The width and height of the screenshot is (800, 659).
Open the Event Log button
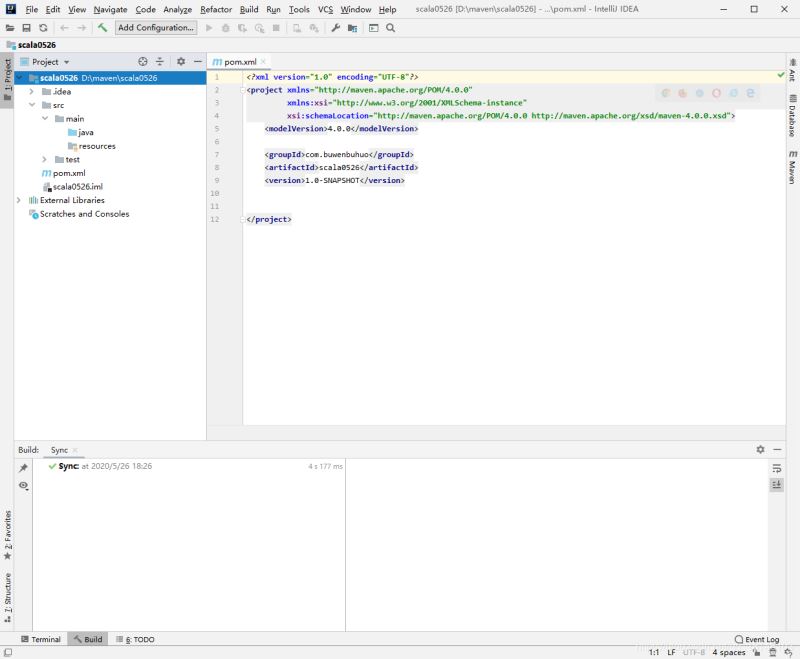(x=757, y=639)
